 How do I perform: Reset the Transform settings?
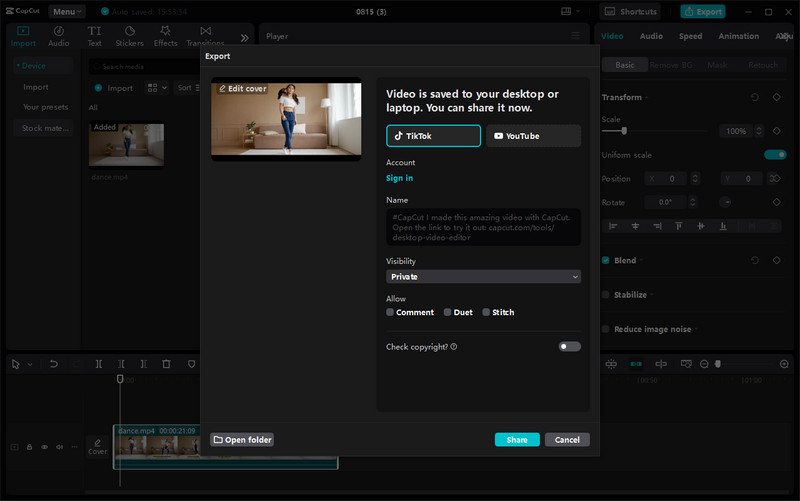click(755, 97)
